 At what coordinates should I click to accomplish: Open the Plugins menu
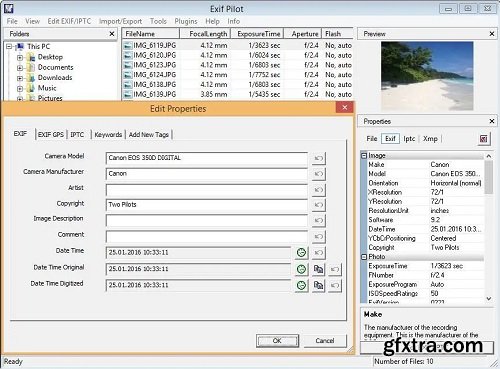click(186, 21)
